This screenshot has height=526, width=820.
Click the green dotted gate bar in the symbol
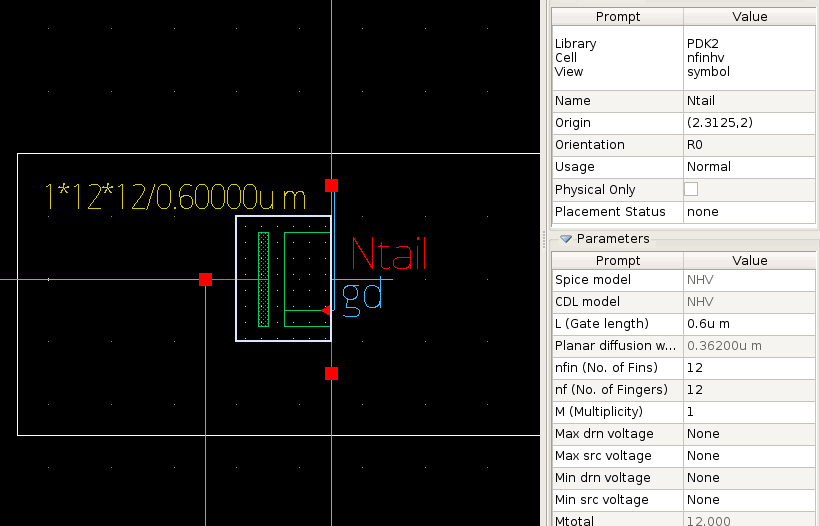point(264,279)
